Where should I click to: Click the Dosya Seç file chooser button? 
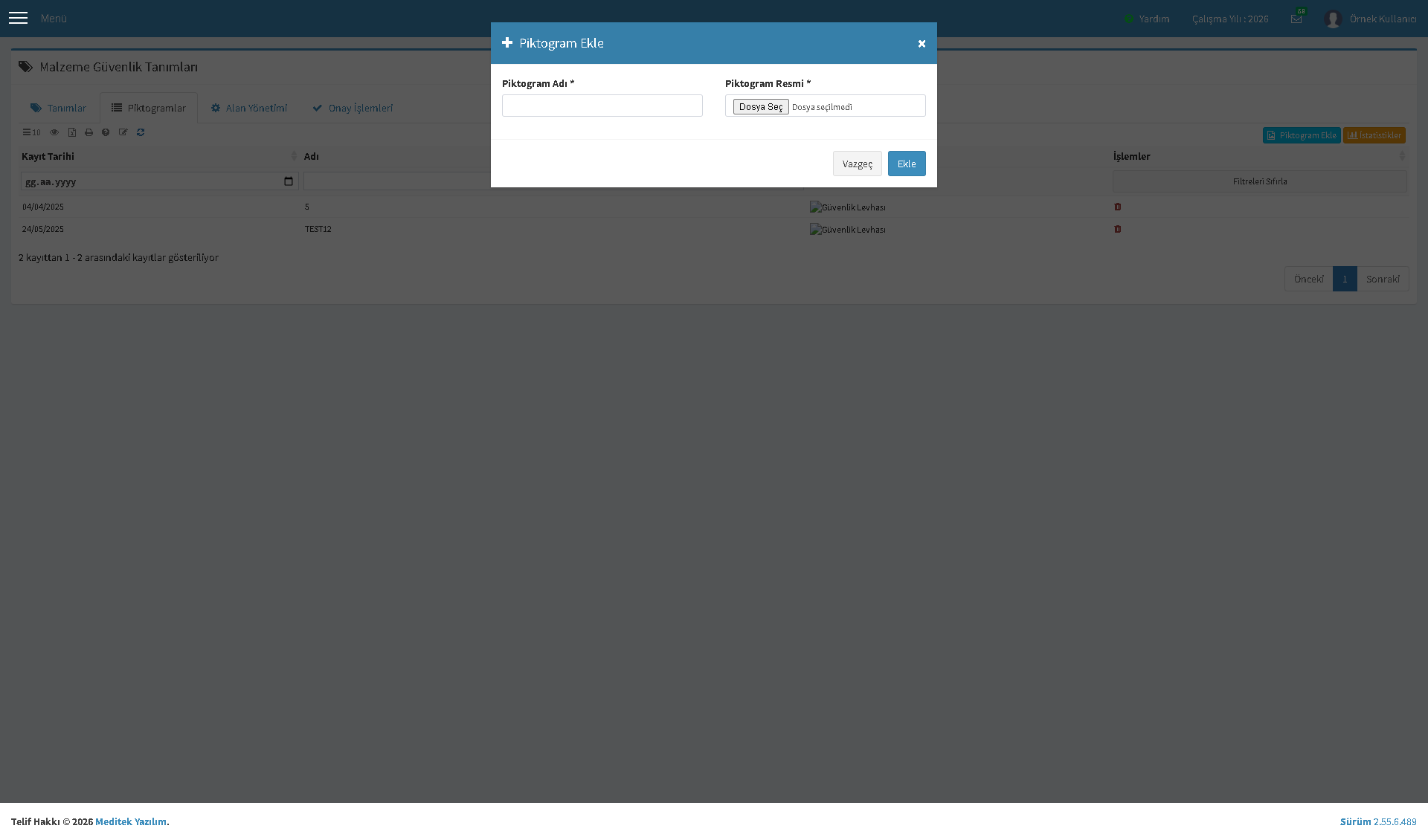(761, 107)
